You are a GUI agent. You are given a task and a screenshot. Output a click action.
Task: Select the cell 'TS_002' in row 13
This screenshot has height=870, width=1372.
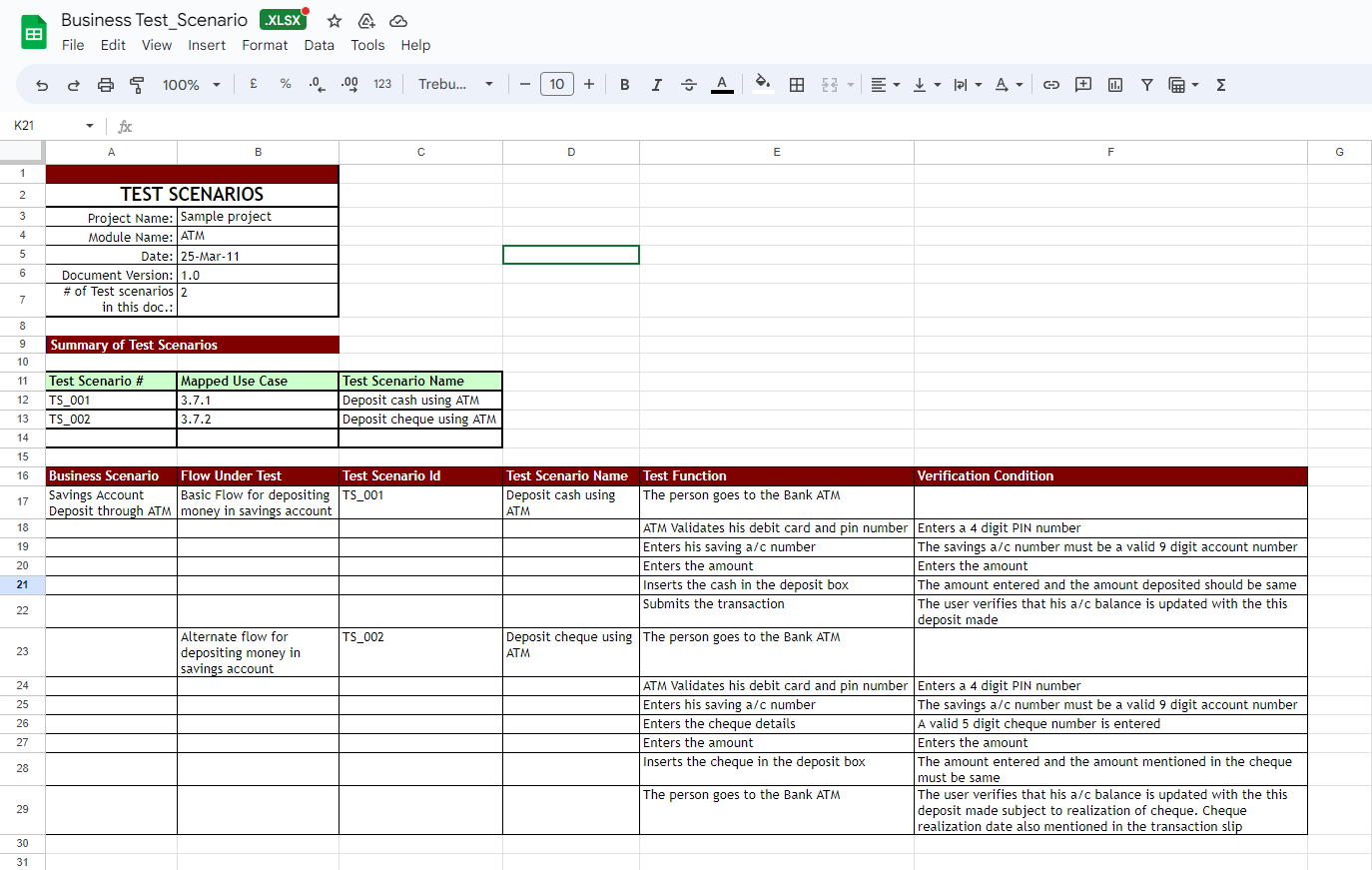click(111, 419)
